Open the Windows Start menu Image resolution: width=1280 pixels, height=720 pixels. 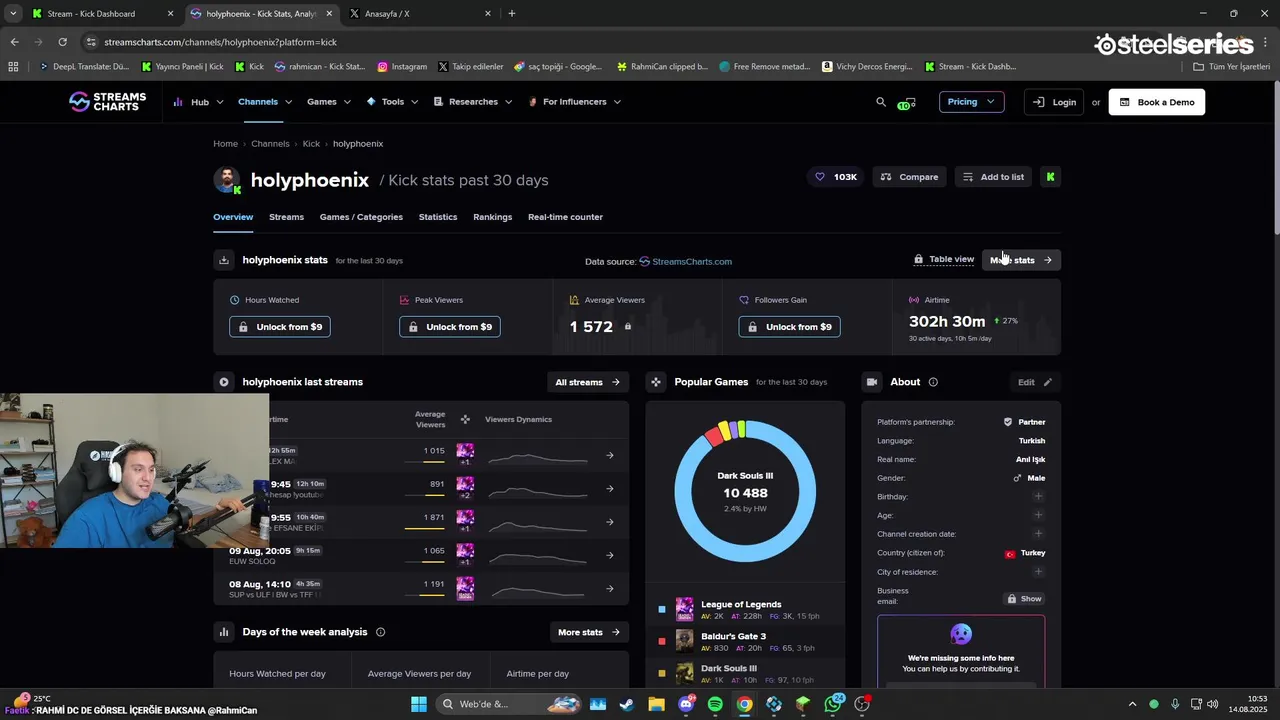click(418, 704)
